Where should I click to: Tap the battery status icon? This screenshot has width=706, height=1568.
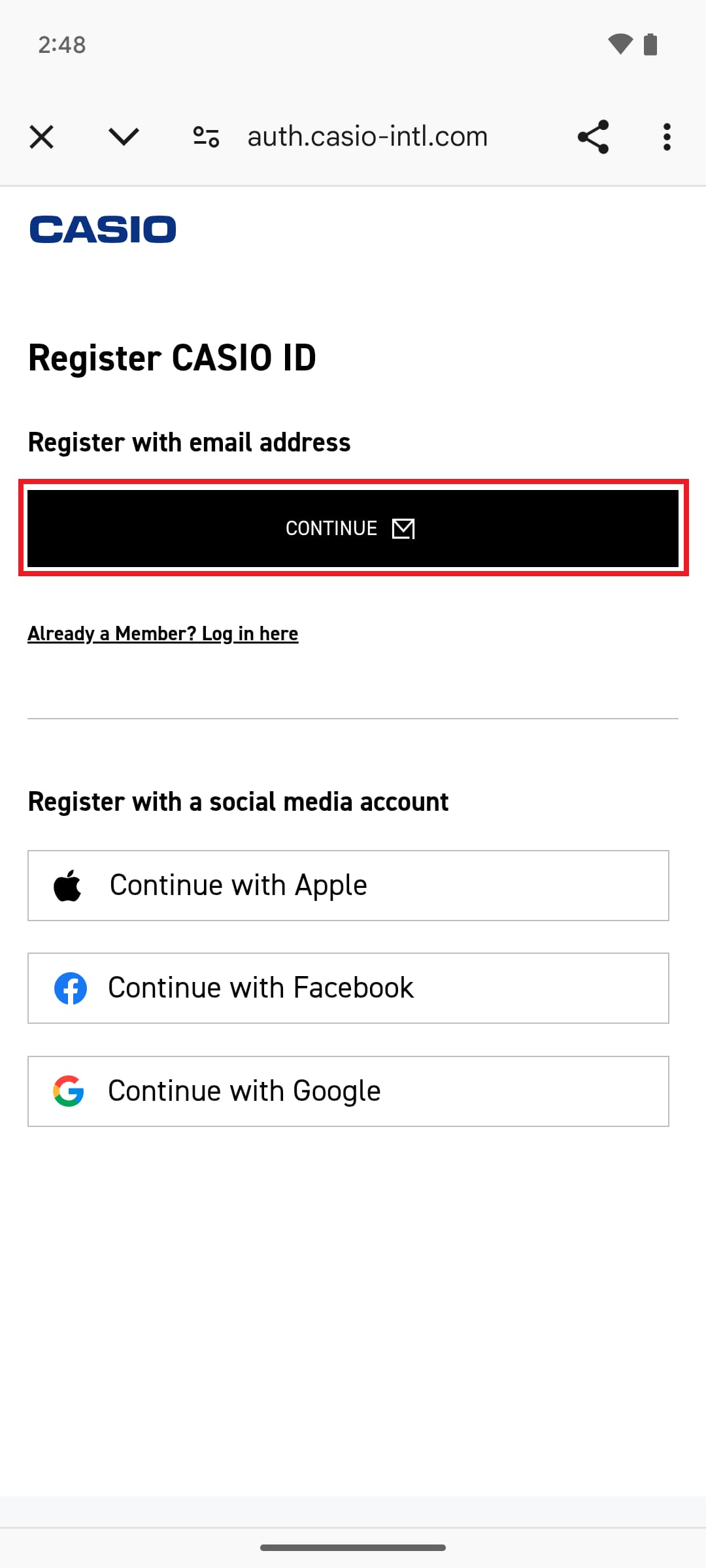pyautogui.click(x=650, y=44)
